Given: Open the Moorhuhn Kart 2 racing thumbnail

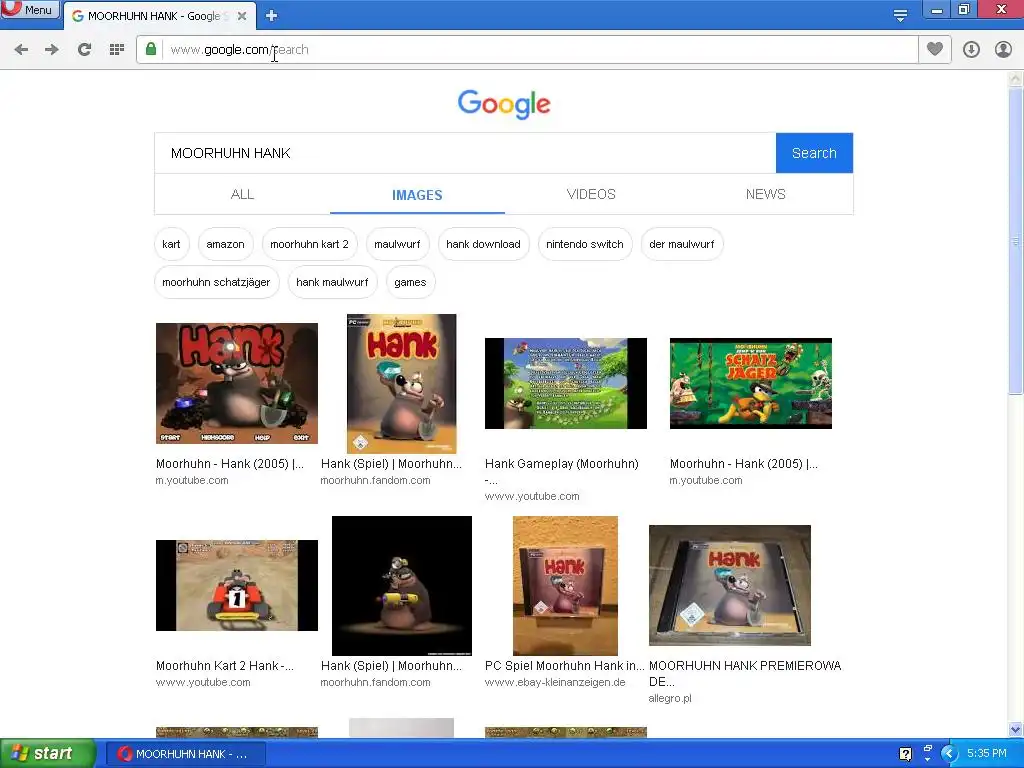Looking at the screenshot, I should pos(237,585).
